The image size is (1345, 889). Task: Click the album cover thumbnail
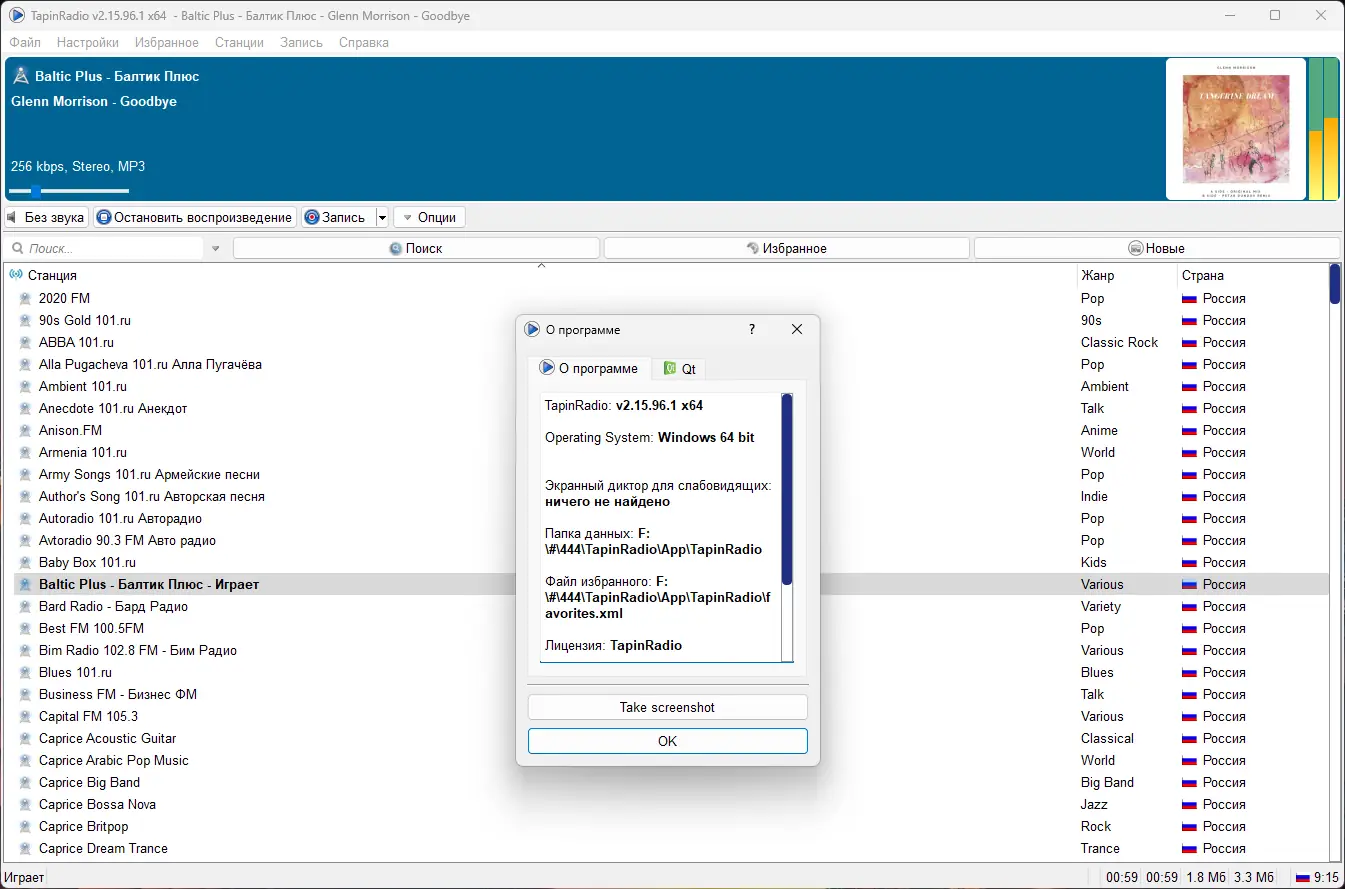(x=1236, y=129)
